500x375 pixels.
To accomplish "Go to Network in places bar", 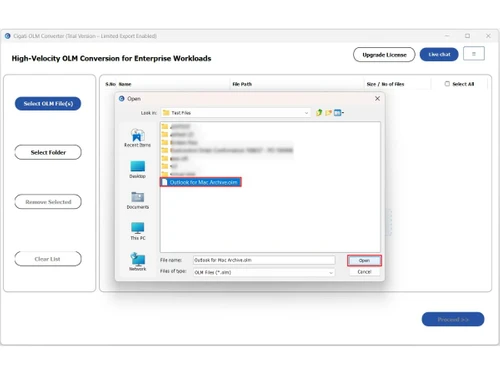I will pos(138,262).
